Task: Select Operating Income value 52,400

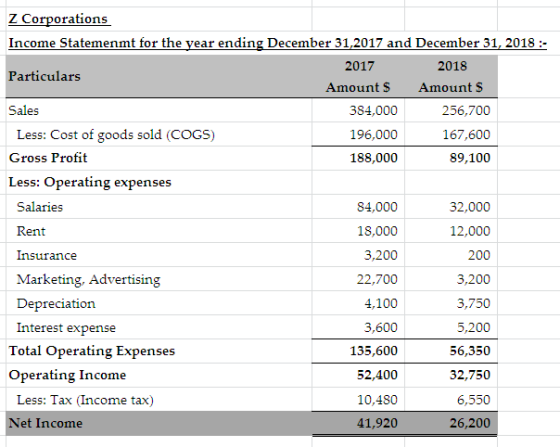Action: point(377,375)
